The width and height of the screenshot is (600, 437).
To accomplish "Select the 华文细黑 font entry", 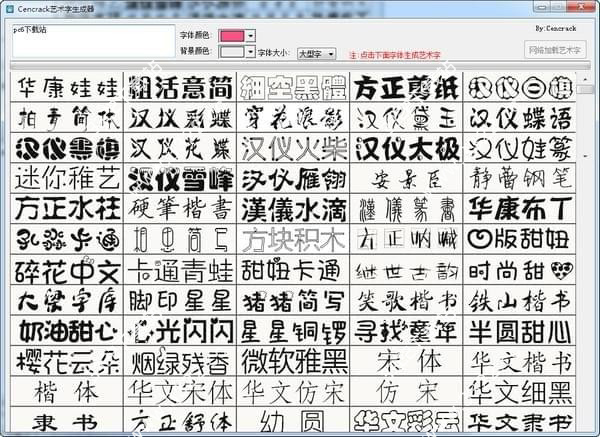I will tap(519, 392).
